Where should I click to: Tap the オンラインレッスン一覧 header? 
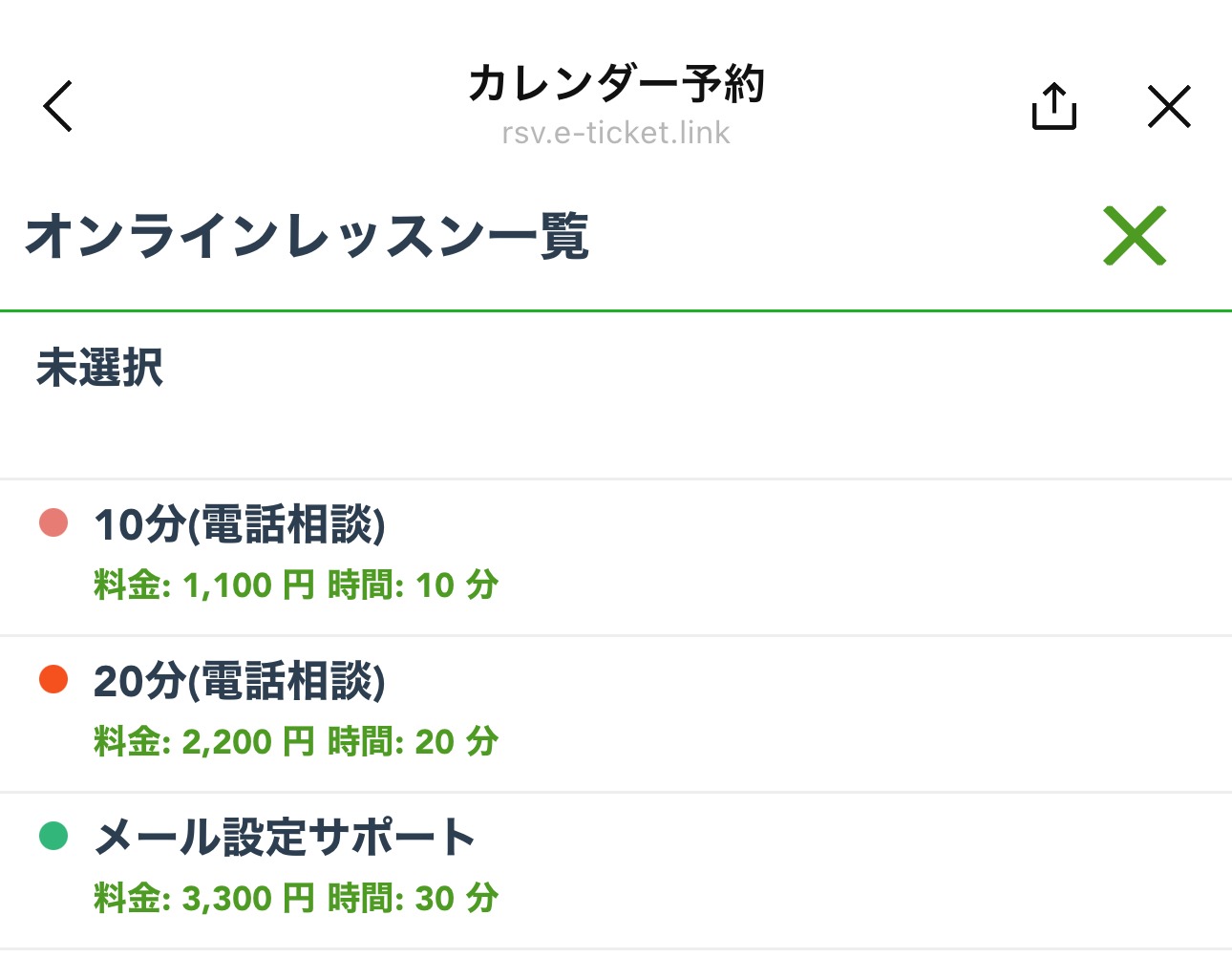click(307, 236)
